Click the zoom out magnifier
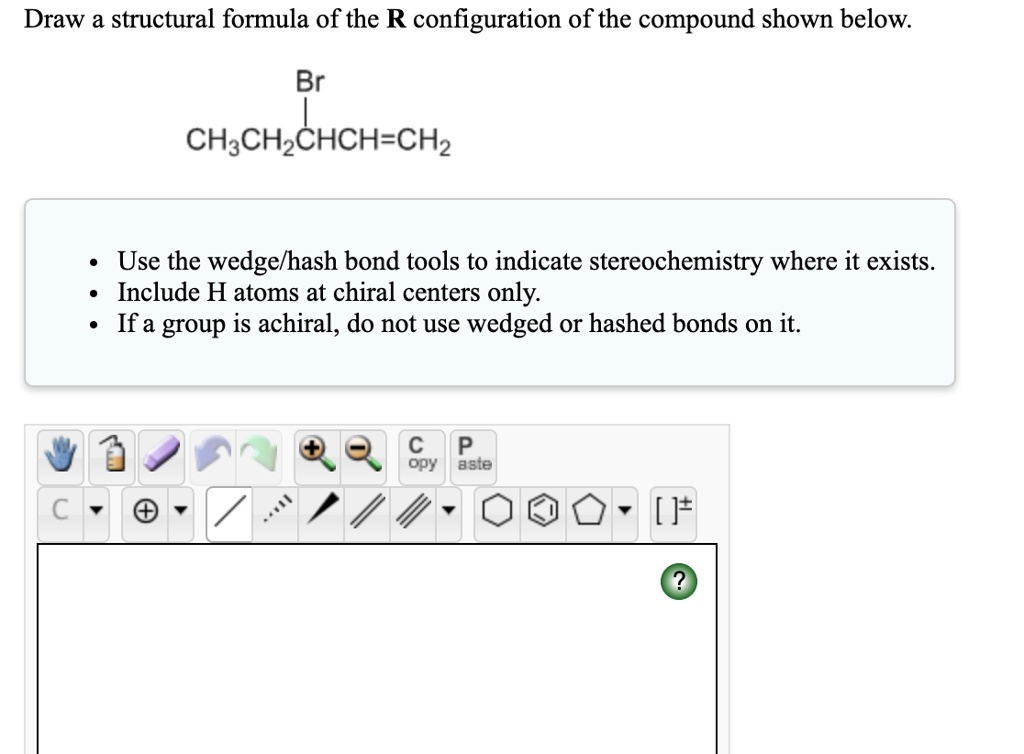This screenshot has width=1024, height=754. (358, 456)
